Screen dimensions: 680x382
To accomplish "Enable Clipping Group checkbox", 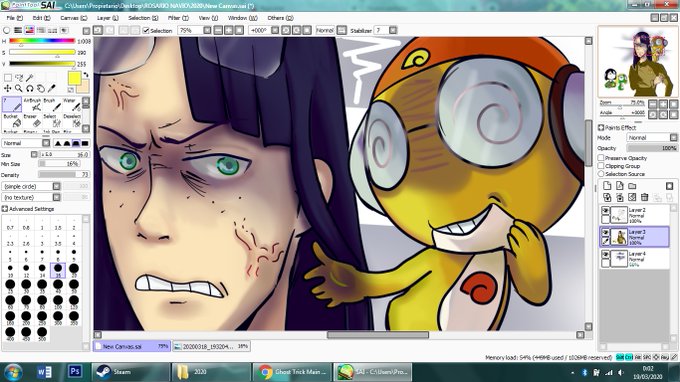I will click(x=601, y=166).
